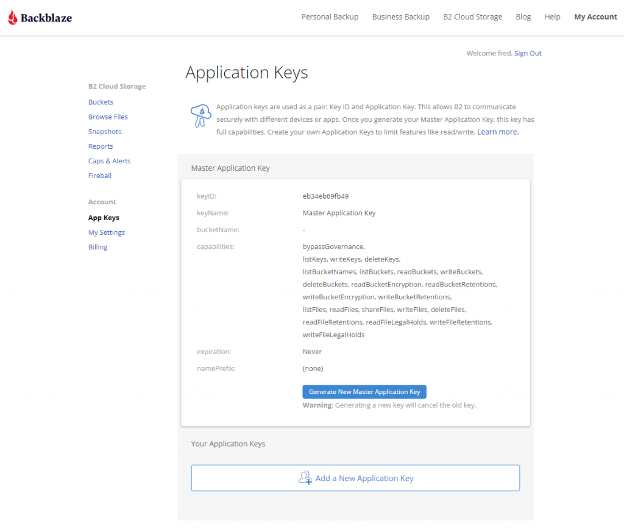Open Buckets in the sidebar
This screenshot has height=532, width=624.
tap(101, 102)
